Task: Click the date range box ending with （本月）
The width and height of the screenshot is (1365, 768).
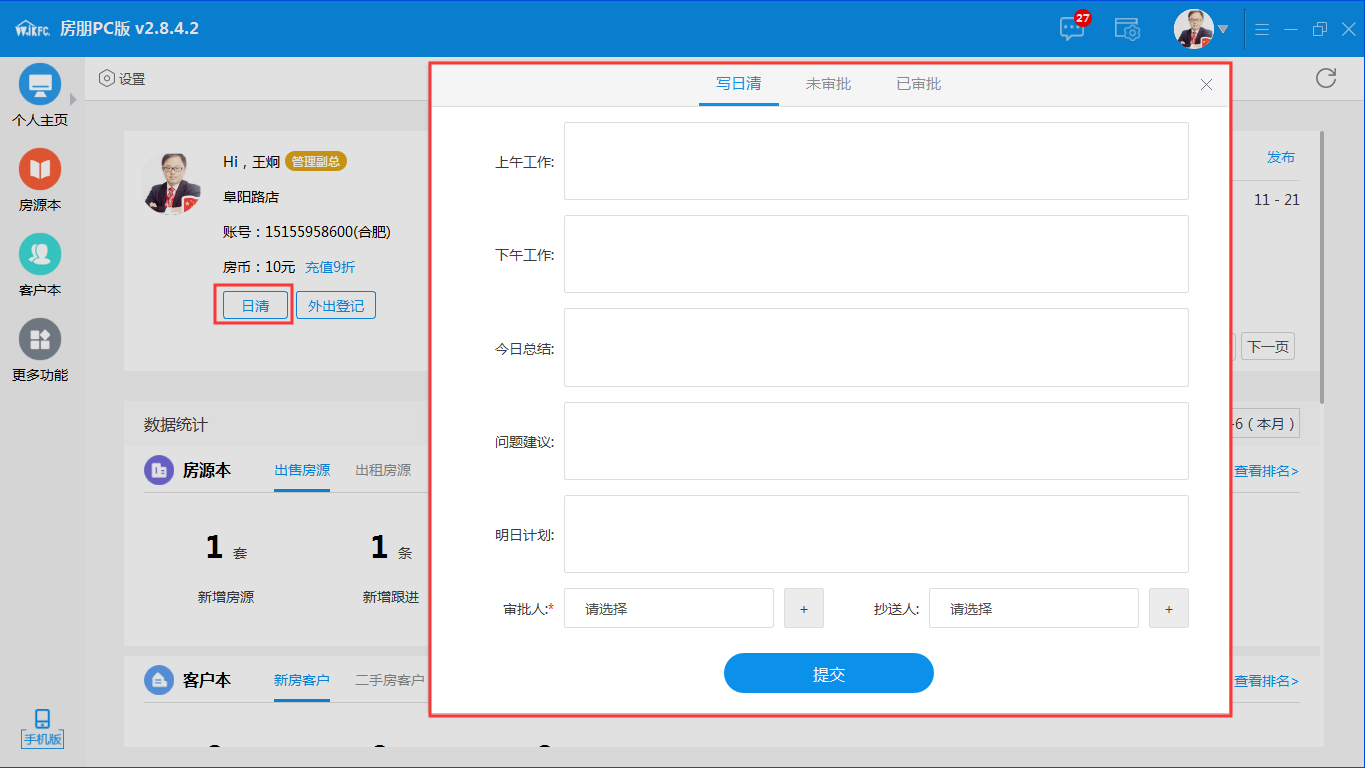Action: coord(1266,424)
